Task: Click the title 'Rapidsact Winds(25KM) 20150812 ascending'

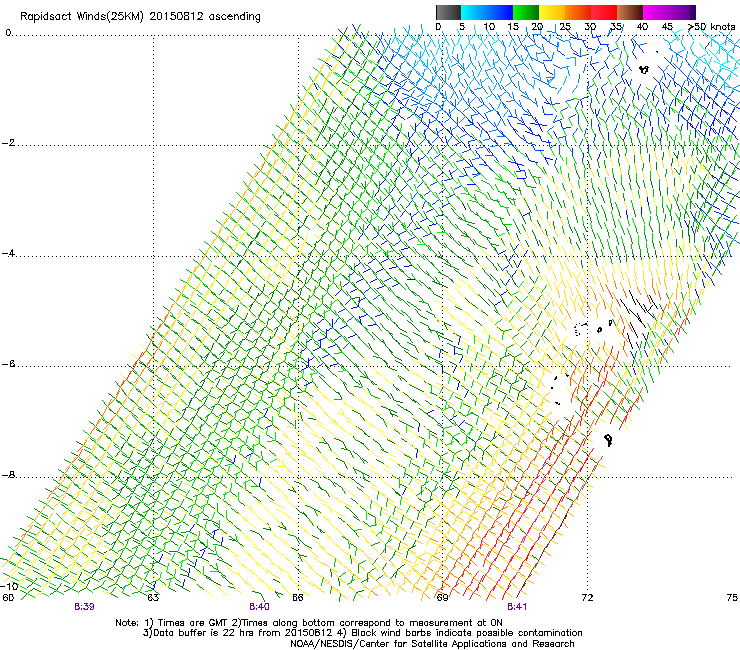Action: click(x=140, y=17)
